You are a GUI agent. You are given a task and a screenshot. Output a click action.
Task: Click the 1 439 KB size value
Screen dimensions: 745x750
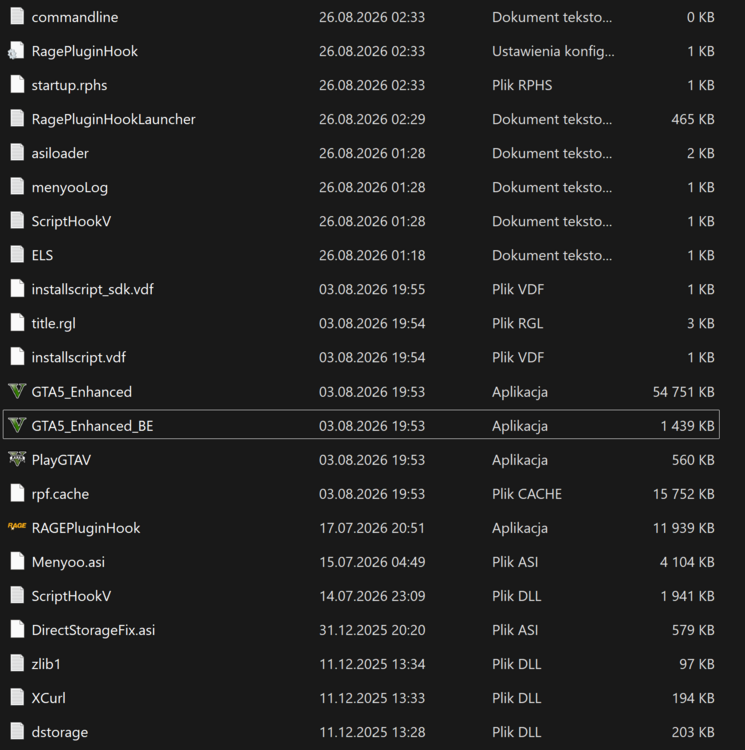click(687, 426)
